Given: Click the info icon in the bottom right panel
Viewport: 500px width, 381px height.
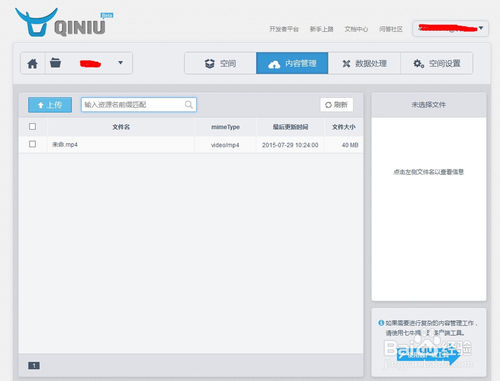Looking at the screenshot, I should (381, 323).
